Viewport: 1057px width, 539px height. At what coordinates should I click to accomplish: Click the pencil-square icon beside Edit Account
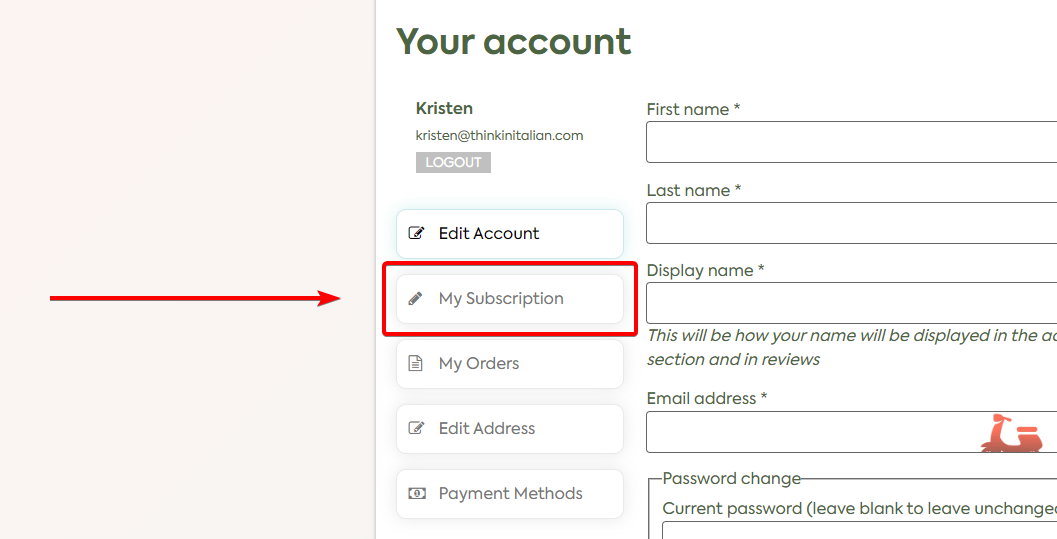click(416, 234)
